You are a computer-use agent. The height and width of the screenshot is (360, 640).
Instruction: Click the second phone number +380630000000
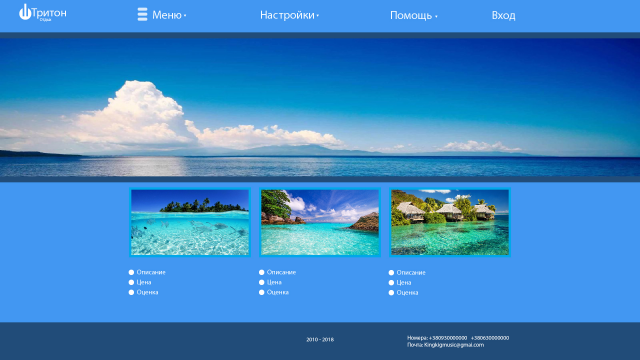pos(490,338)
